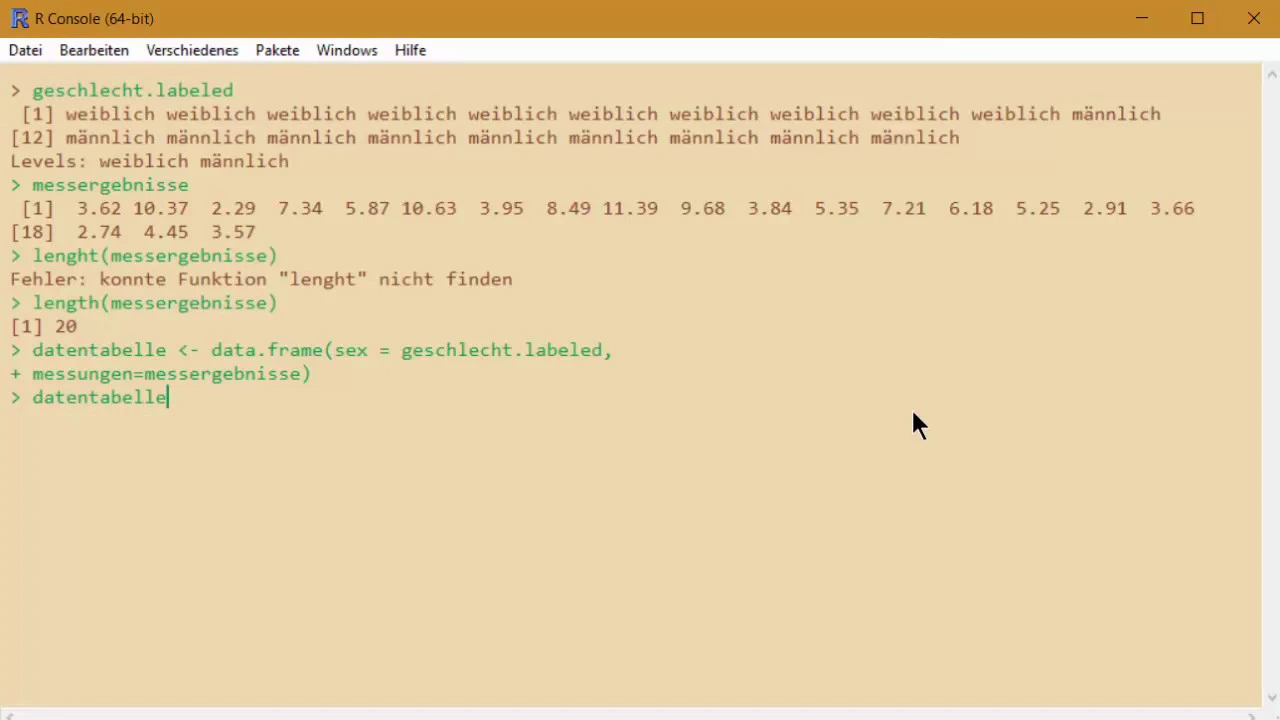Maximize the R Console window

[x=1197, y=18]
